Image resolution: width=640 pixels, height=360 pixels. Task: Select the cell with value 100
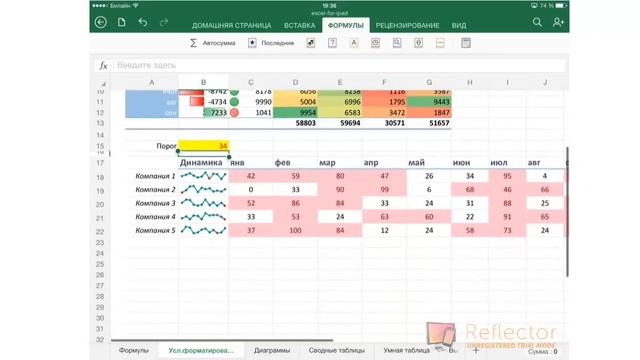pyautogui.click(x=295, y=230)
